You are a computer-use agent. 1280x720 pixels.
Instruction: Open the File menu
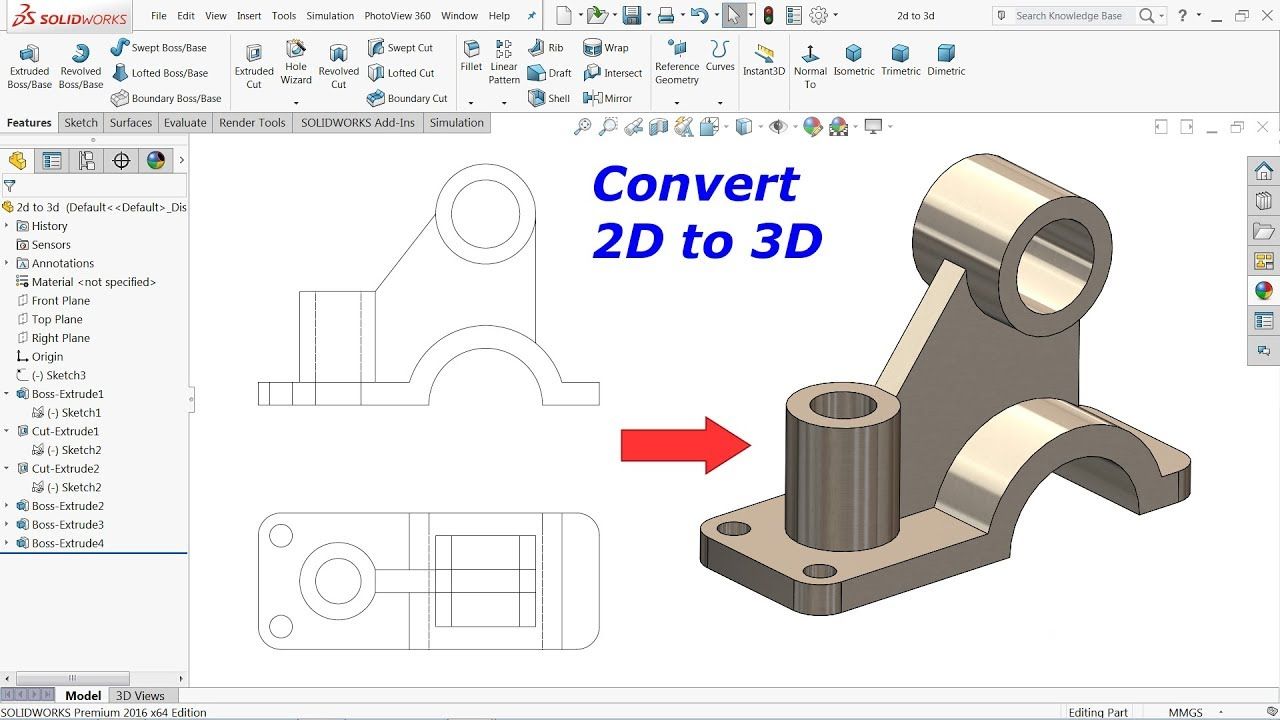coord(159,16)
